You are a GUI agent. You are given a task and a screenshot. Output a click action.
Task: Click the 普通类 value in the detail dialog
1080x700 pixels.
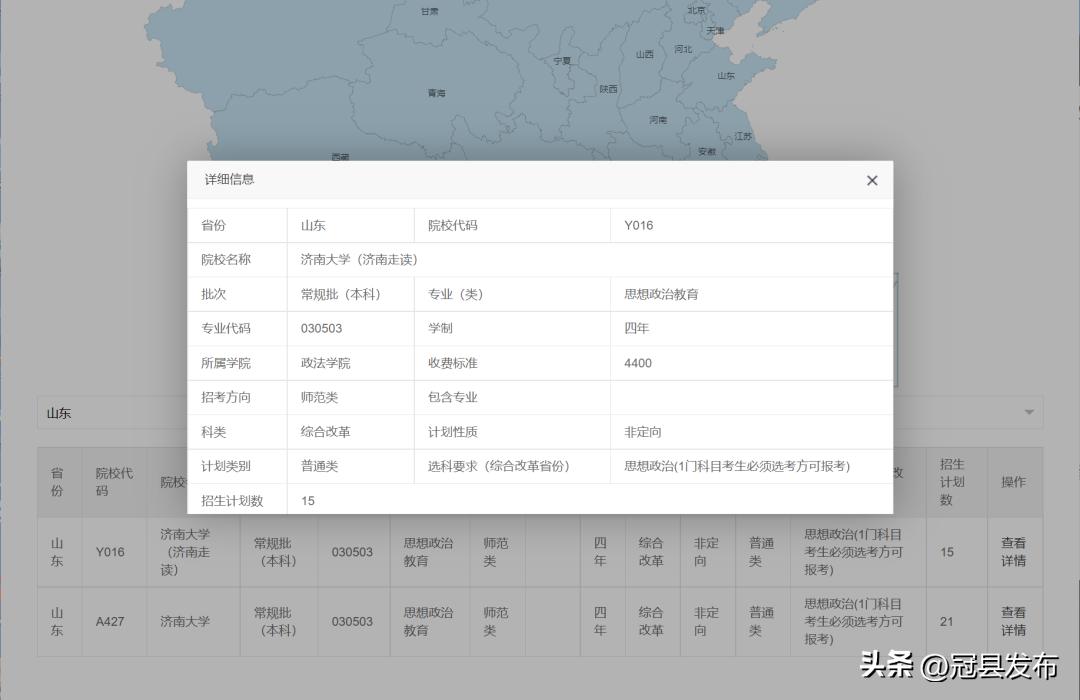coord(319,466)
